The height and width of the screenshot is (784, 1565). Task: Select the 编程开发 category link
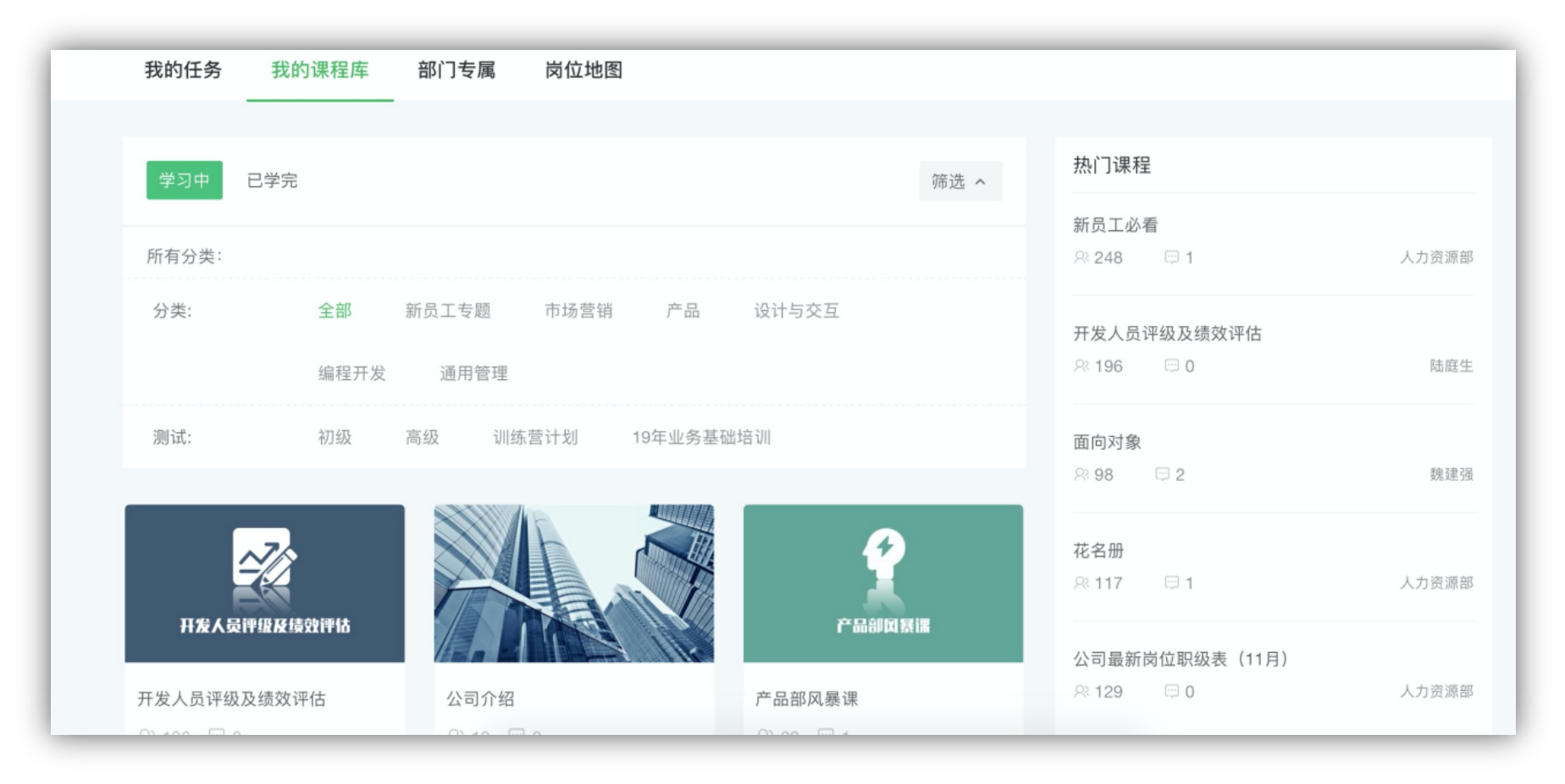pyautogui.click(x=353, y=373)
